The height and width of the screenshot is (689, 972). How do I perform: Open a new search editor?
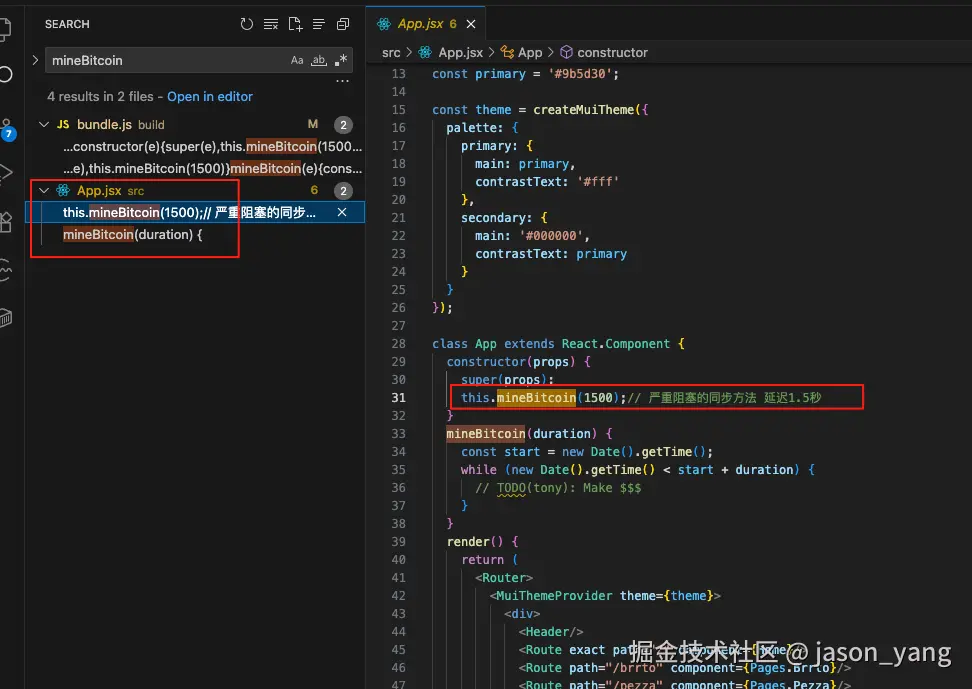pyautogui.click(x=295, y=24)
